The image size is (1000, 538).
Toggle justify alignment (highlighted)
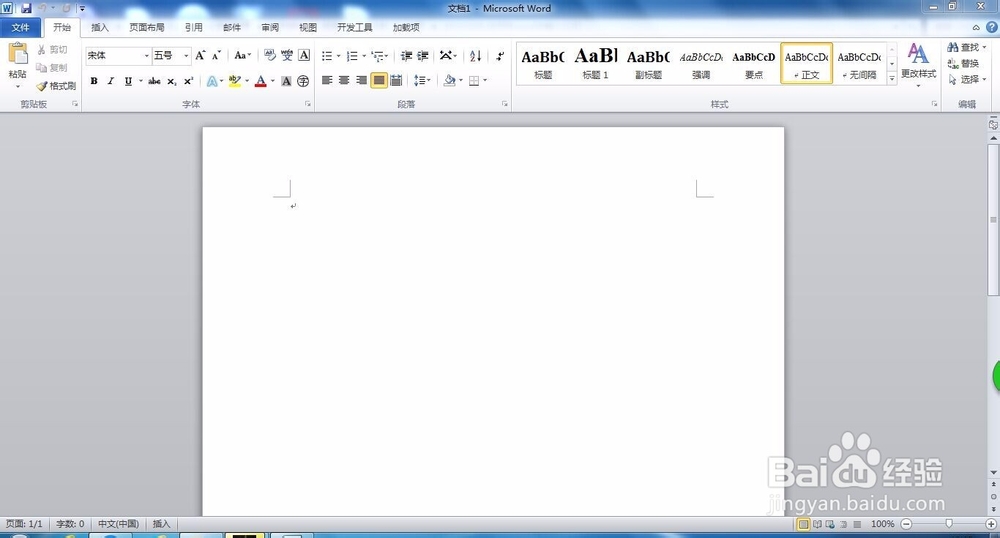(x=379, y=80)
